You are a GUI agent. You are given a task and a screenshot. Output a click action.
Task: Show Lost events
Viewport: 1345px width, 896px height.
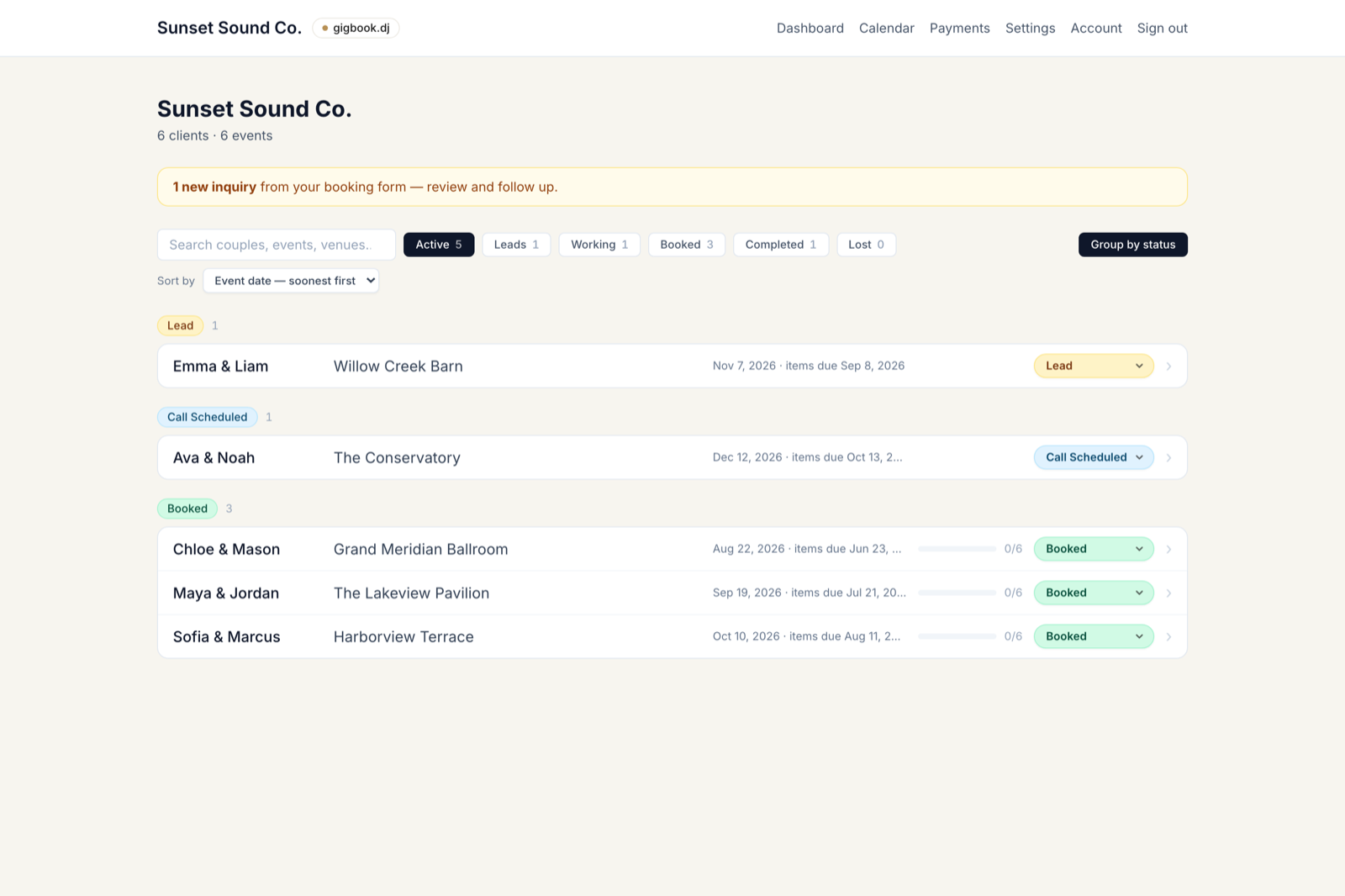click(x=866, y=245)
